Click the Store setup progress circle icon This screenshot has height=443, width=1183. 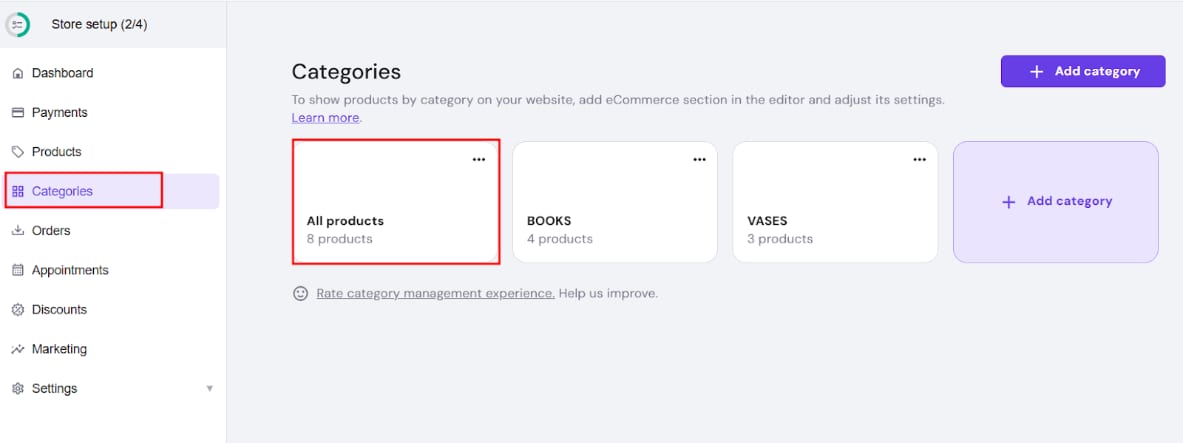pos(17,25)
